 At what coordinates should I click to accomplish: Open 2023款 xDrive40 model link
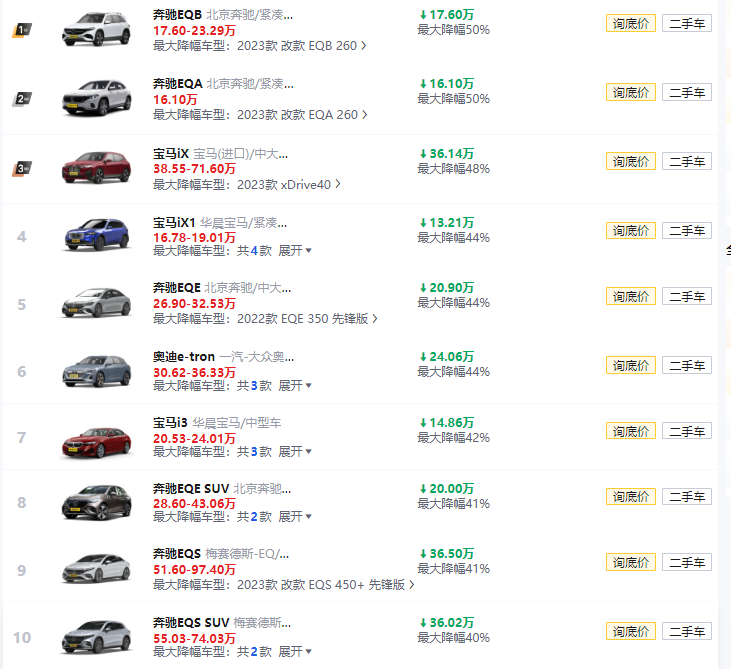[x=288, y=185]
